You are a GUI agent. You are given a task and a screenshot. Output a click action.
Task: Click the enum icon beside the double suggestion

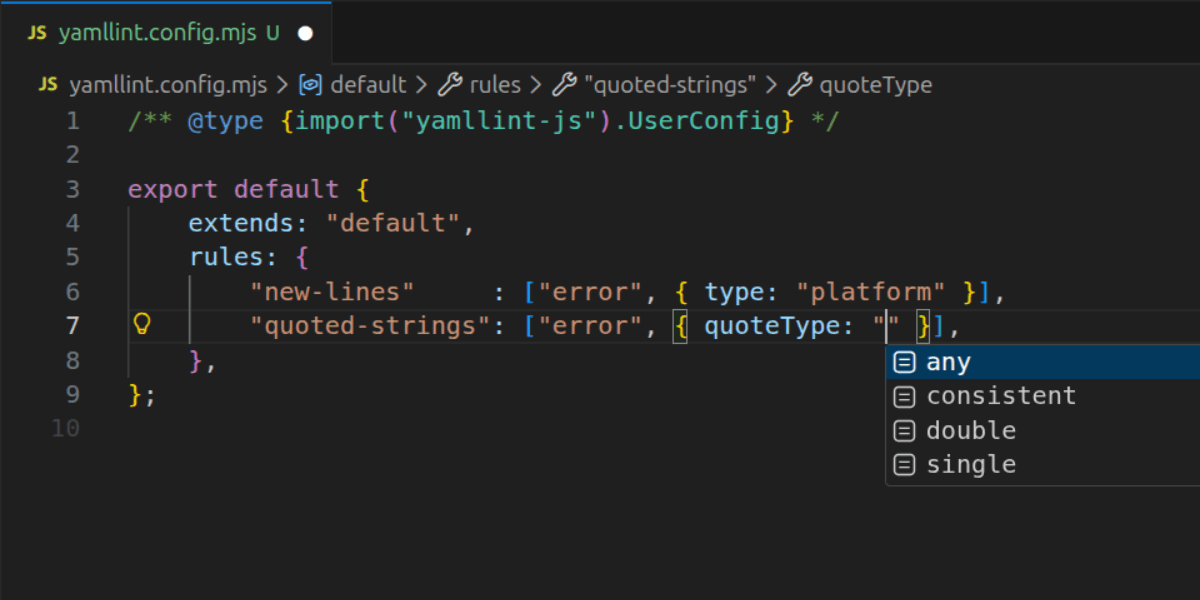coord(903,430)
